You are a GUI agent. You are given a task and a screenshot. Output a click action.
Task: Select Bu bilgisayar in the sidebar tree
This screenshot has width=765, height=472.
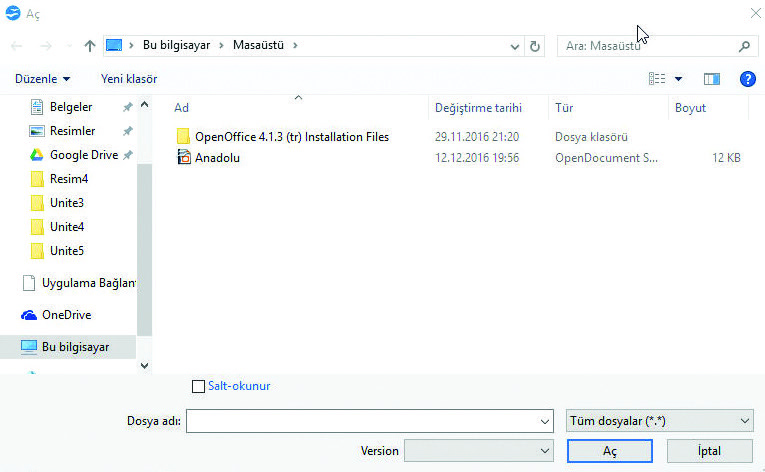pos(75,347)
